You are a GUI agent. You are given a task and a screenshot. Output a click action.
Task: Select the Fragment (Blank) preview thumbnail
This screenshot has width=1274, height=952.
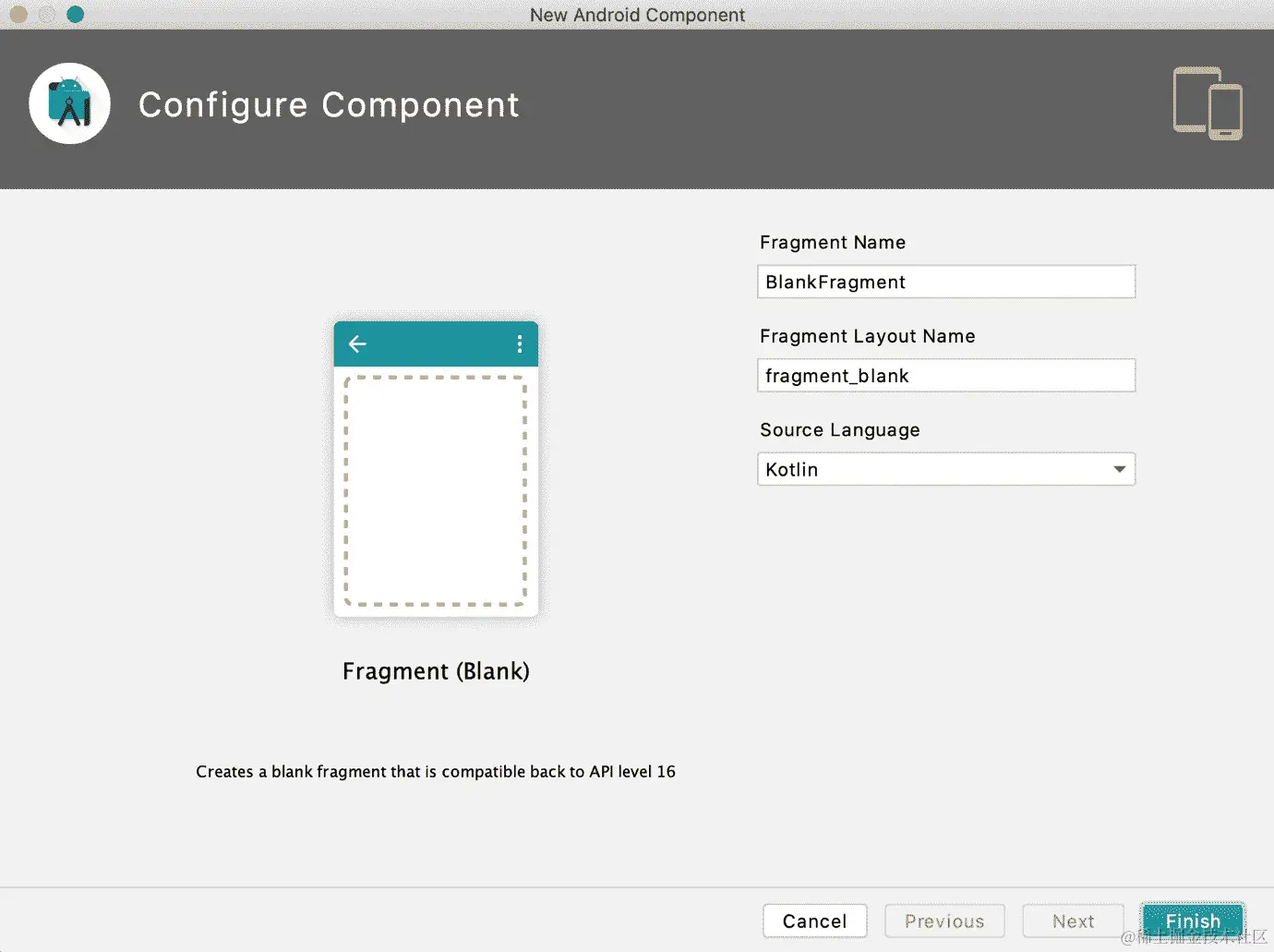point(436,469)
